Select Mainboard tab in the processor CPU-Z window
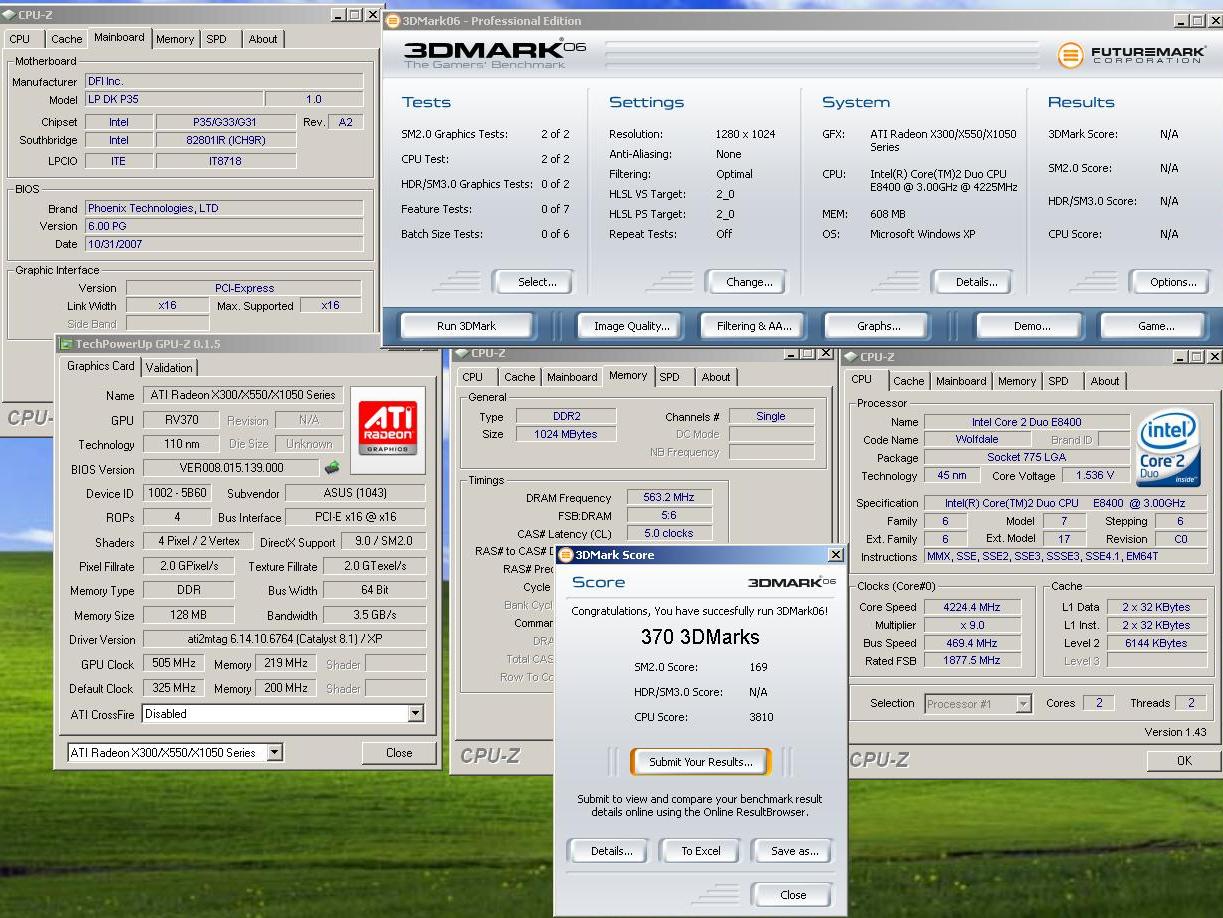The width and height of the screenshot is (1223, 918). coord(961,381)
